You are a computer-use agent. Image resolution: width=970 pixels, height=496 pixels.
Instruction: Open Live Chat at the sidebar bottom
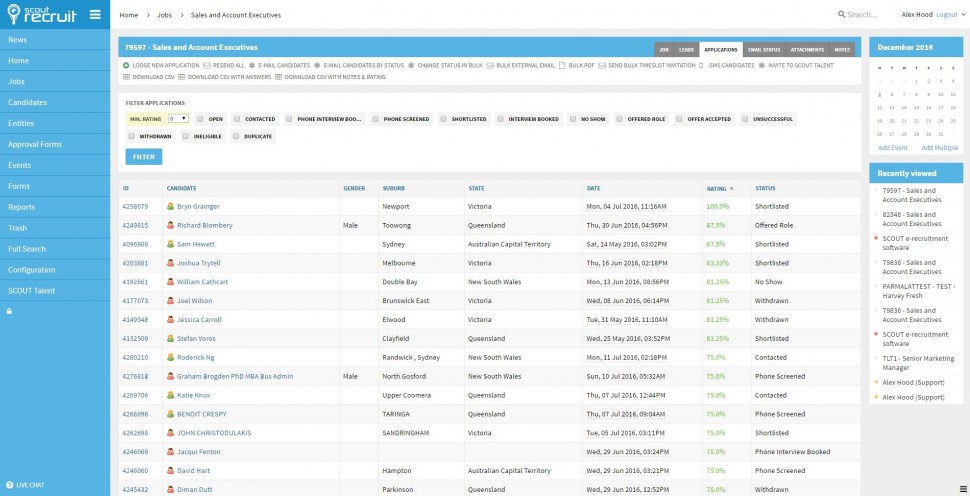pos(25,485)
